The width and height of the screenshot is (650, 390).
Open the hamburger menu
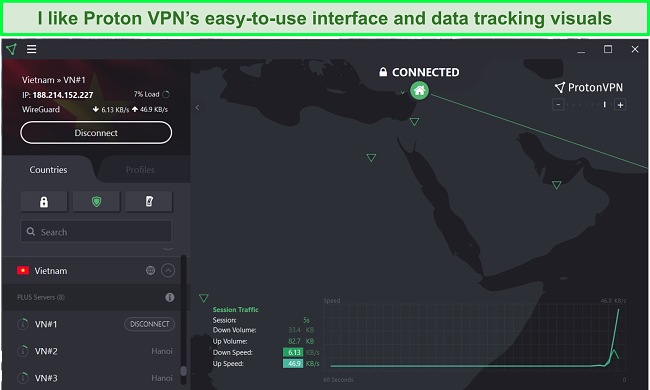pos(32,49)
